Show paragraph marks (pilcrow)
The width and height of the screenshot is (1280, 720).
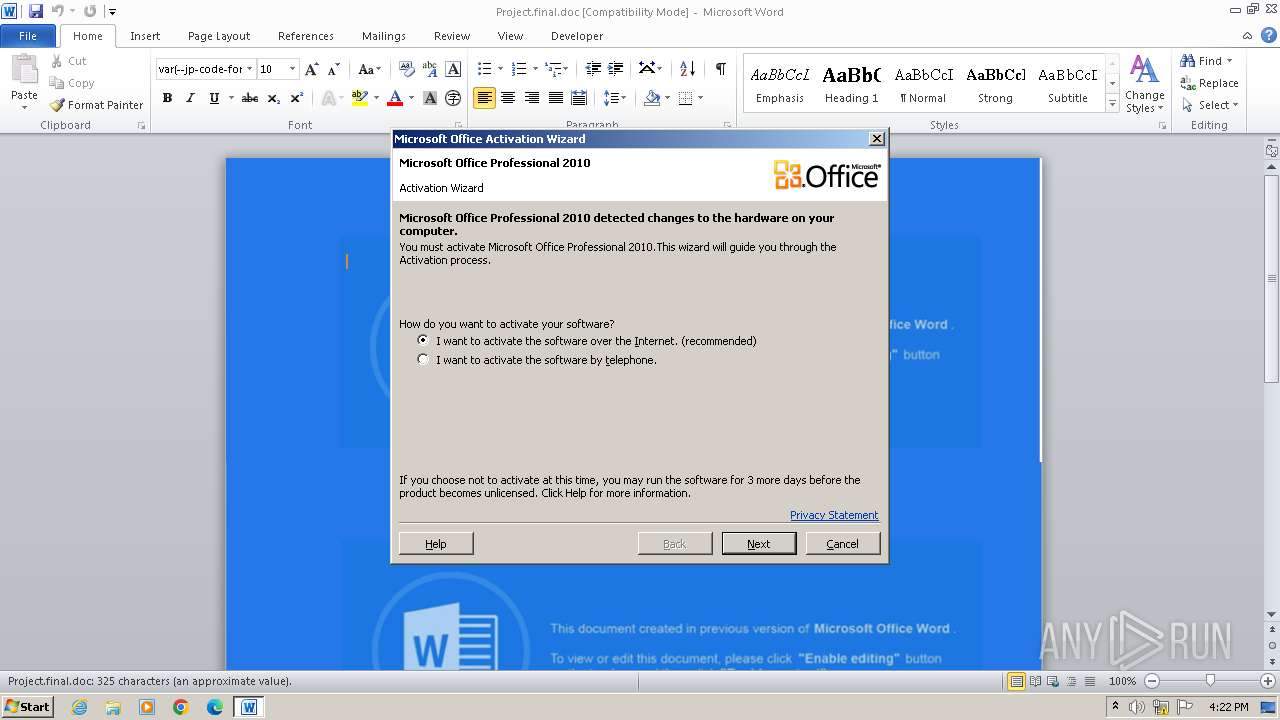tap(720, 69)
